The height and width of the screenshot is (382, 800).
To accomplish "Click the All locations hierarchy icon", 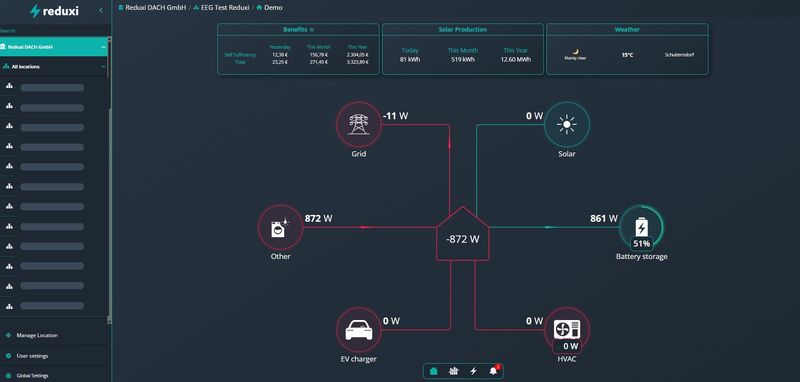I will pyautogui.click(x=6, y=66).
